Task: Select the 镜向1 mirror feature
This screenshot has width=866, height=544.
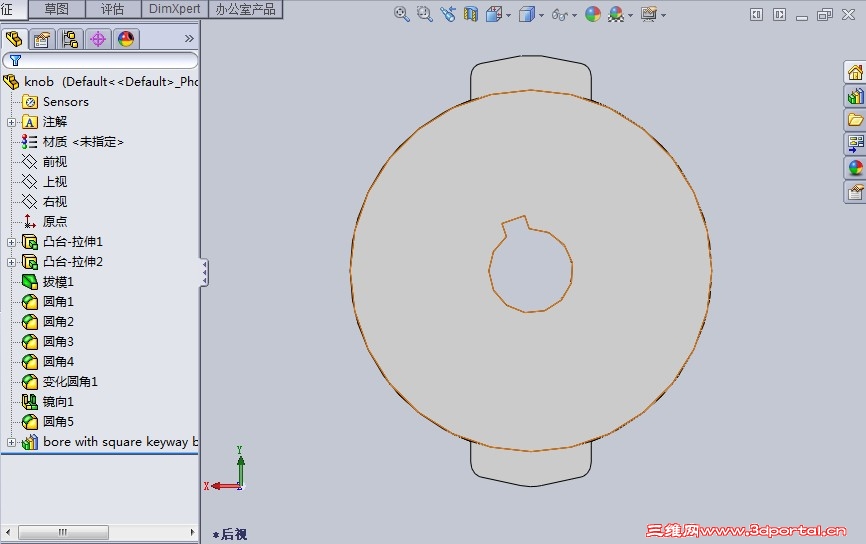Action: (47, 402)
